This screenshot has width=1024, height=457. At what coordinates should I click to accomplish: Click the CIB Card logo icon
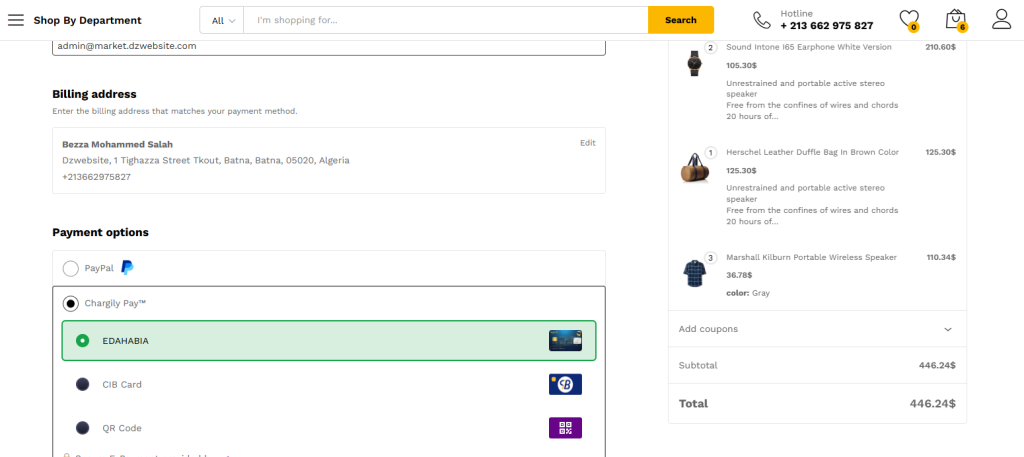[x=565, y=385]
